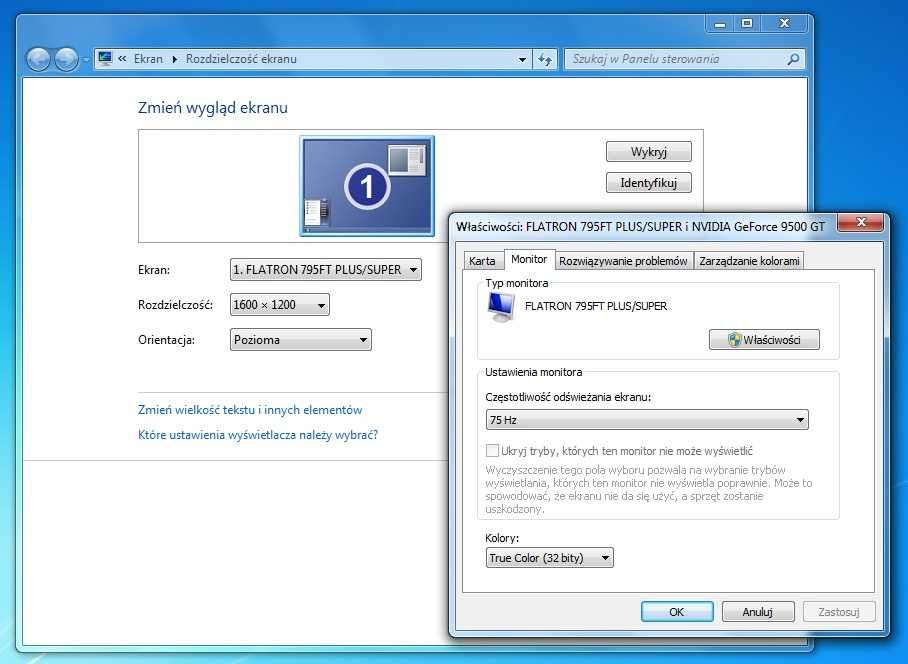Switch to the Karta tab
The image size is (908, 664).
[482, 261]
